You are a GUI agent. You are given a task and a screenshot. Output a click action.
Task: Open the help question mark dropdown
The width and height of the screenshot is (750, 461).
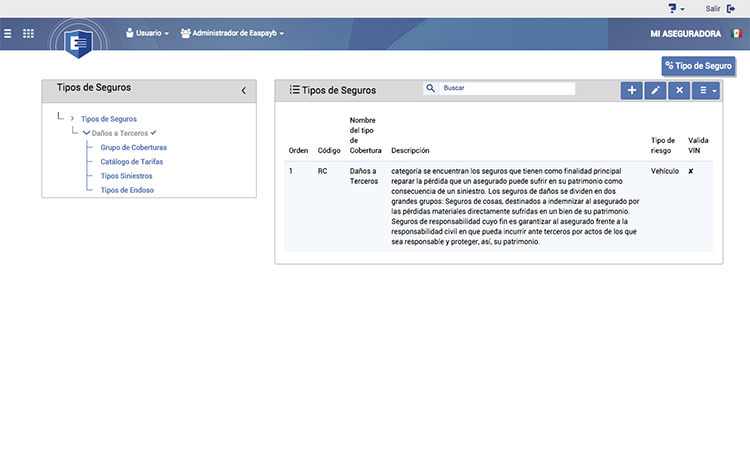point(676,8)
